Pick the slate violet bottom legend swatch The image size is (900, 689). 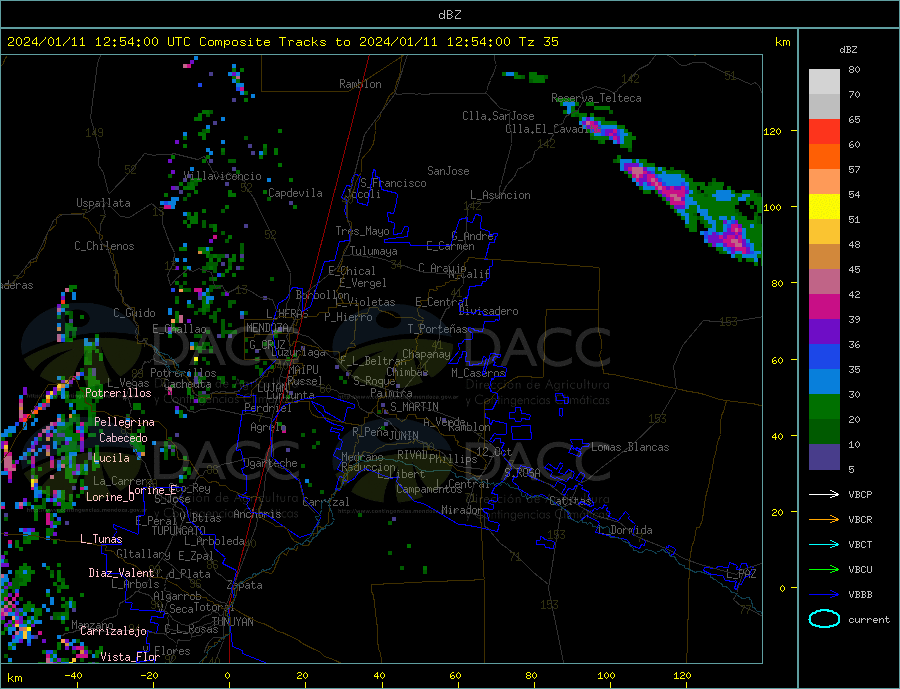pos(824,457)
